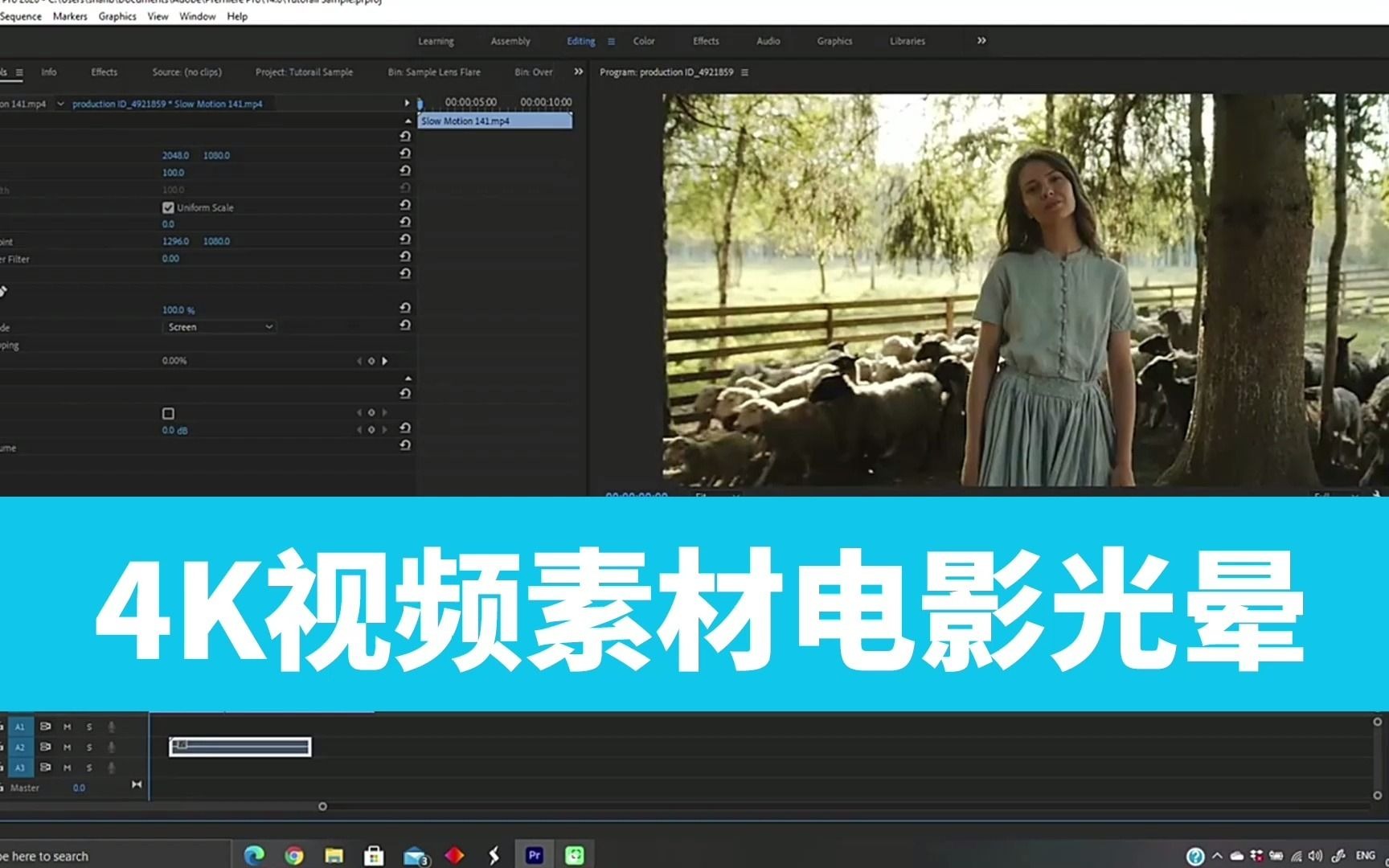
Task: Open clip selector chevron before production ID_4921859
Action: [x=60, y=104]
